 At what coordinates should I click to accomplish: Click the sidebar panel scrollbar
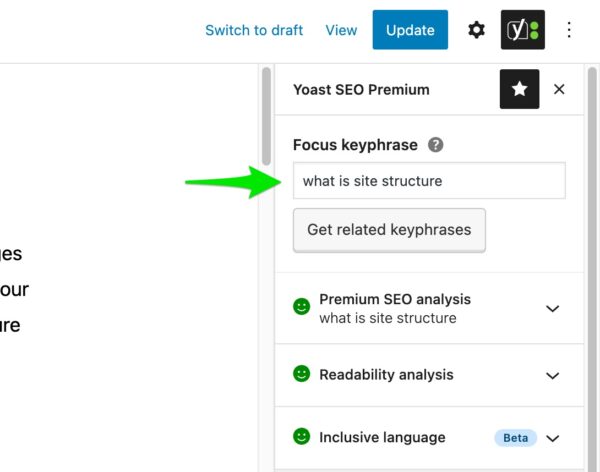tap(592, 268)
